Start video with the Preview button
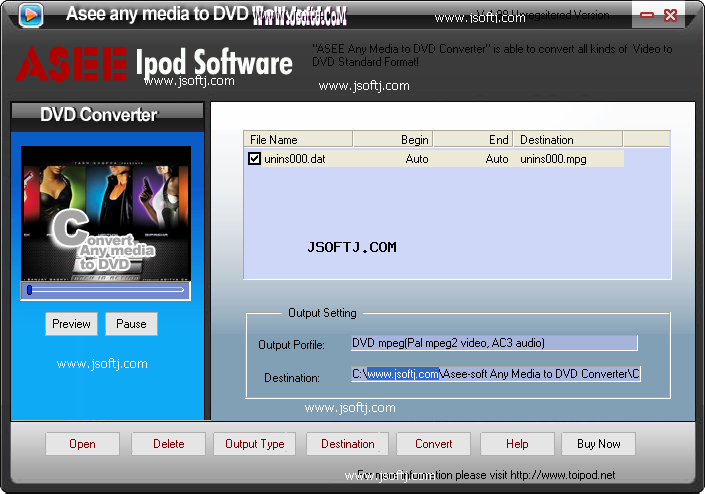The height and width of the screenshot is (494, 705). (x=71, y=324)
